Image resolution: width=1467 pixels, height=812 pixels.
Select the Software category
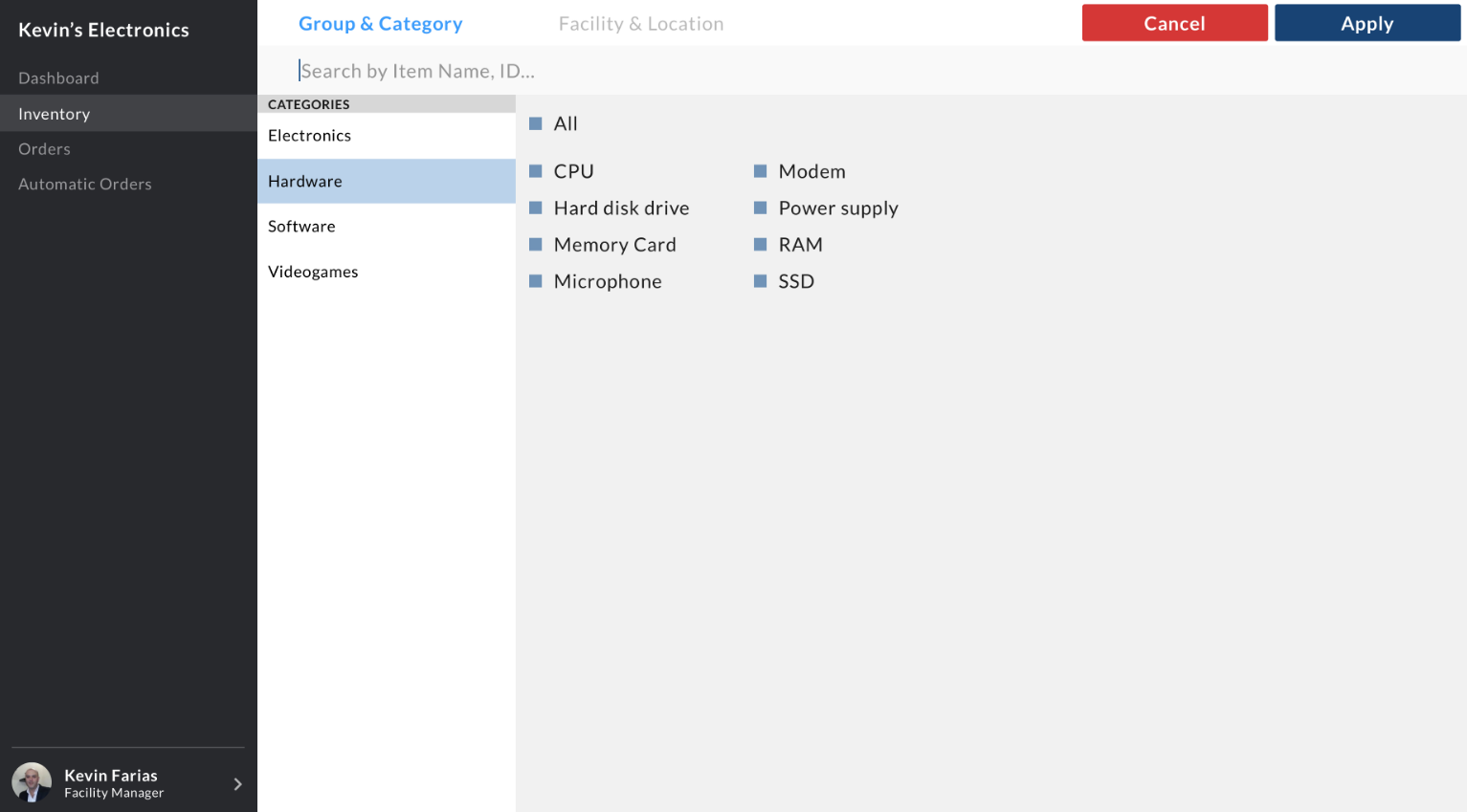387,227
